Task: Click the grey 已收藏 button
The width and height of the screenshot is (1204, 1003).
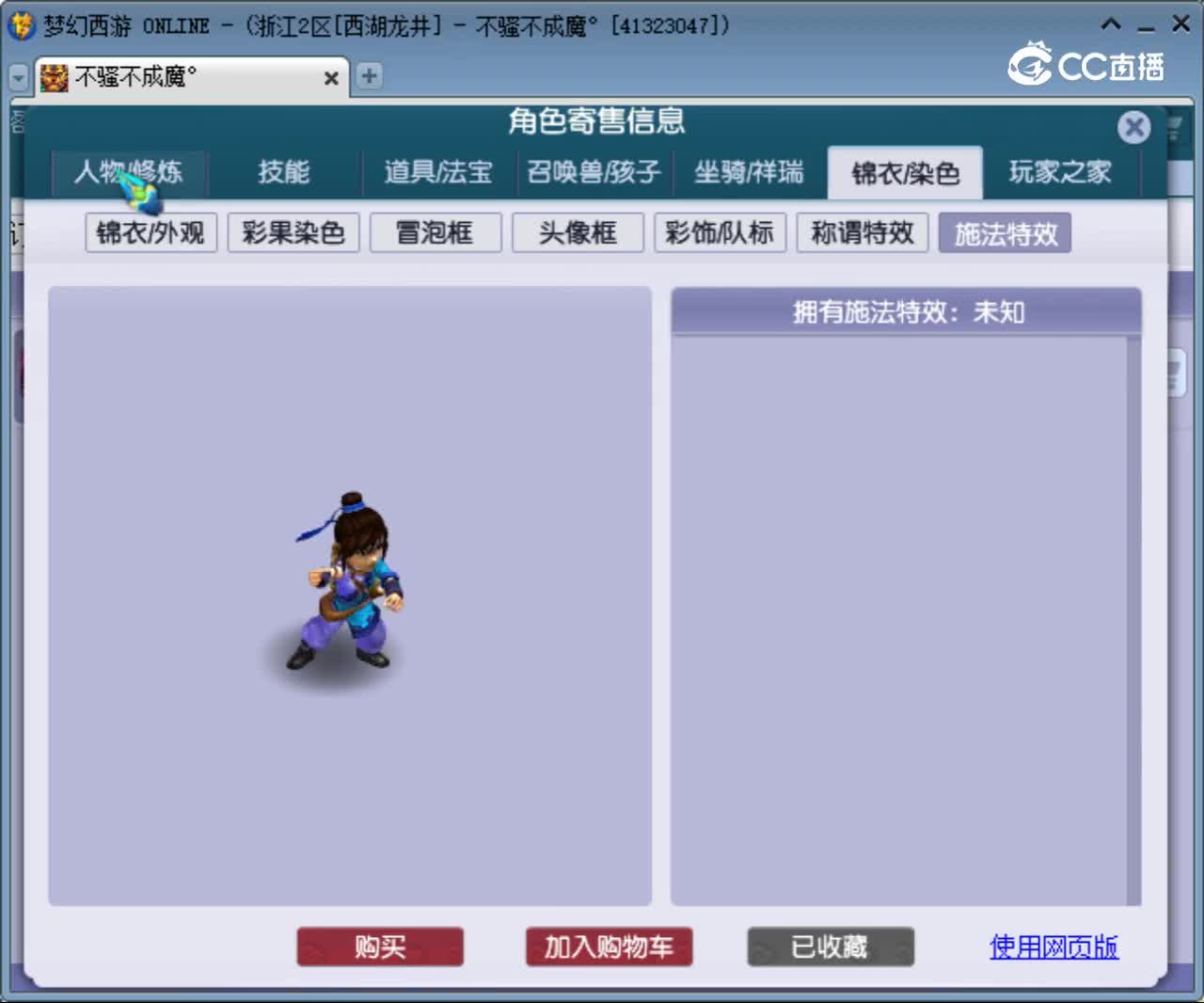Action: click(831, 947)
